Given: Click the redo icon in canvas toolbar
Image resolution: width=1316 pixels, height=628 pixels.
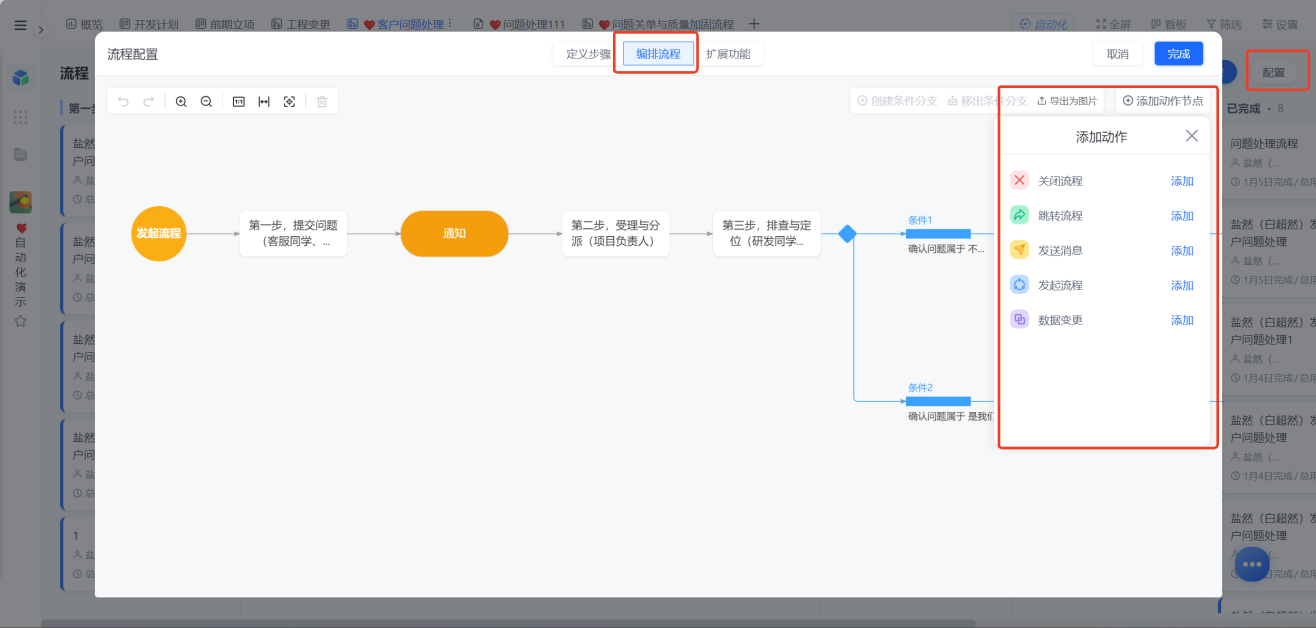Looking at the screenshot, I should (149, 101).
